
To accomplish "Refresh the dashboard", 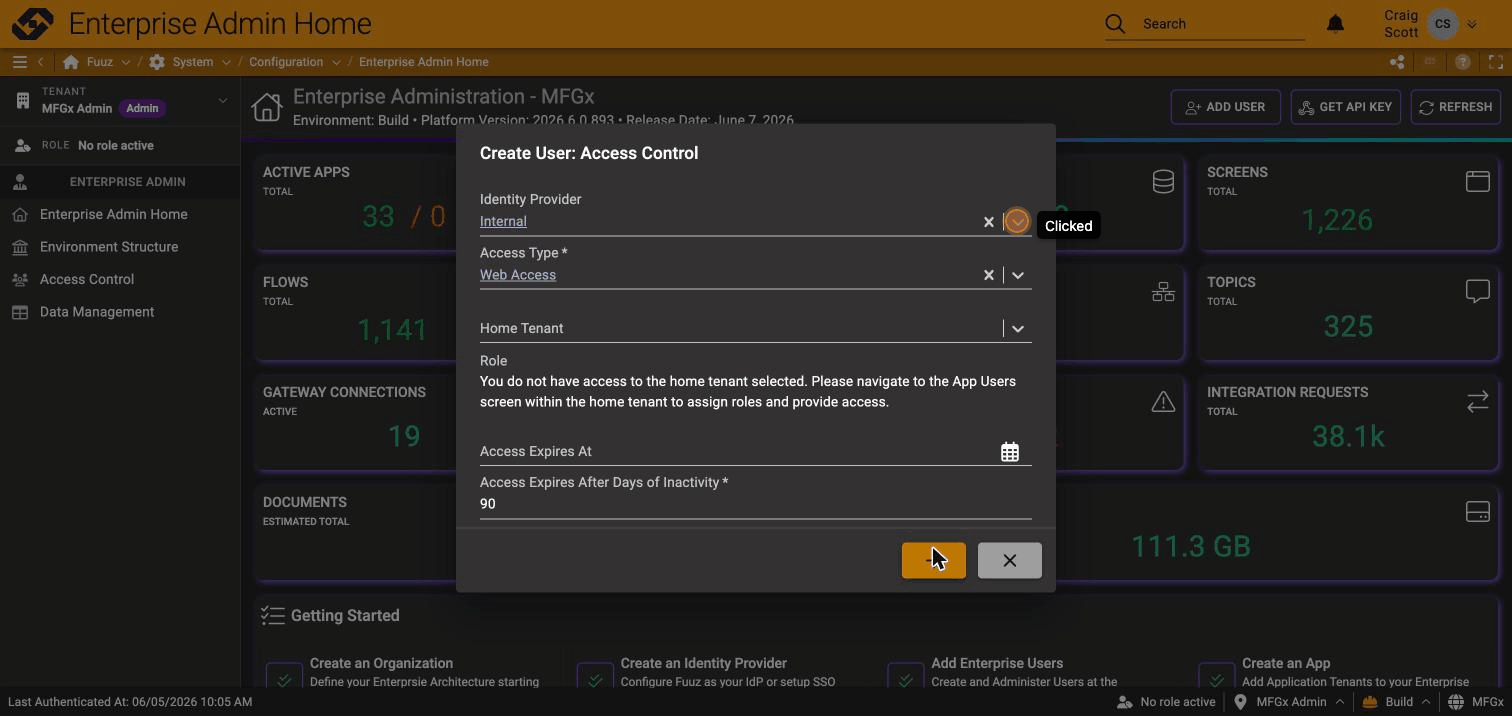I will tap(1455, 107).
